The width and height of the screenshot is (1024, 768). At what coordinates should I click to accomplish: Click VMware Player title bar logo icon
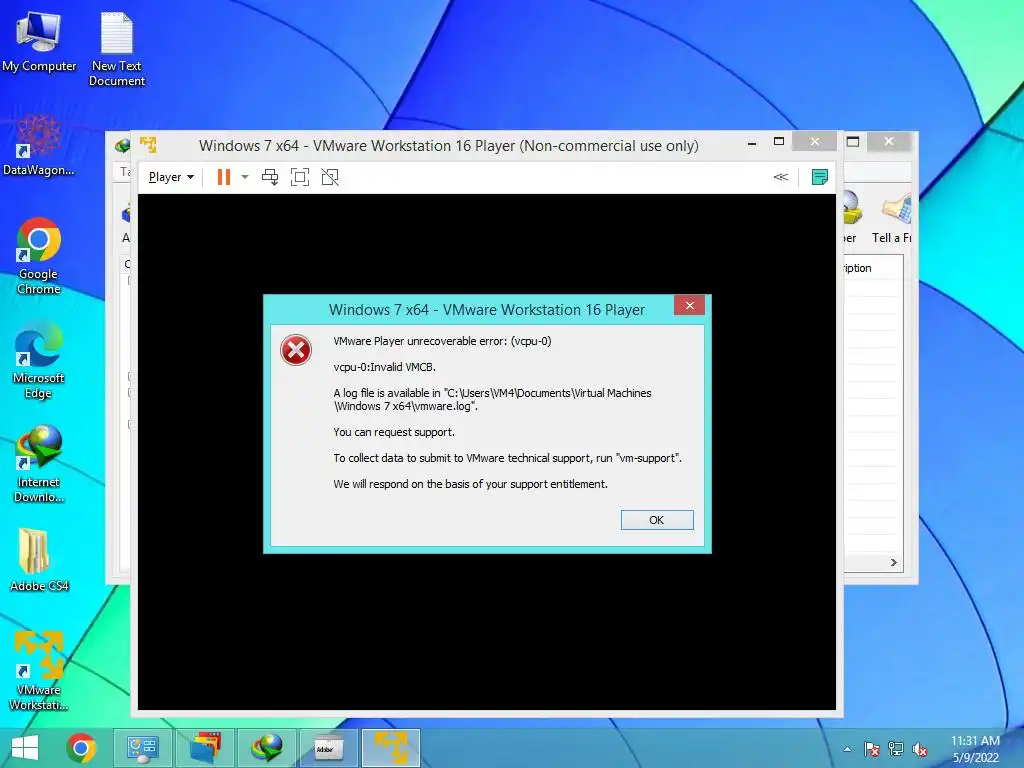tap(149, 144)
